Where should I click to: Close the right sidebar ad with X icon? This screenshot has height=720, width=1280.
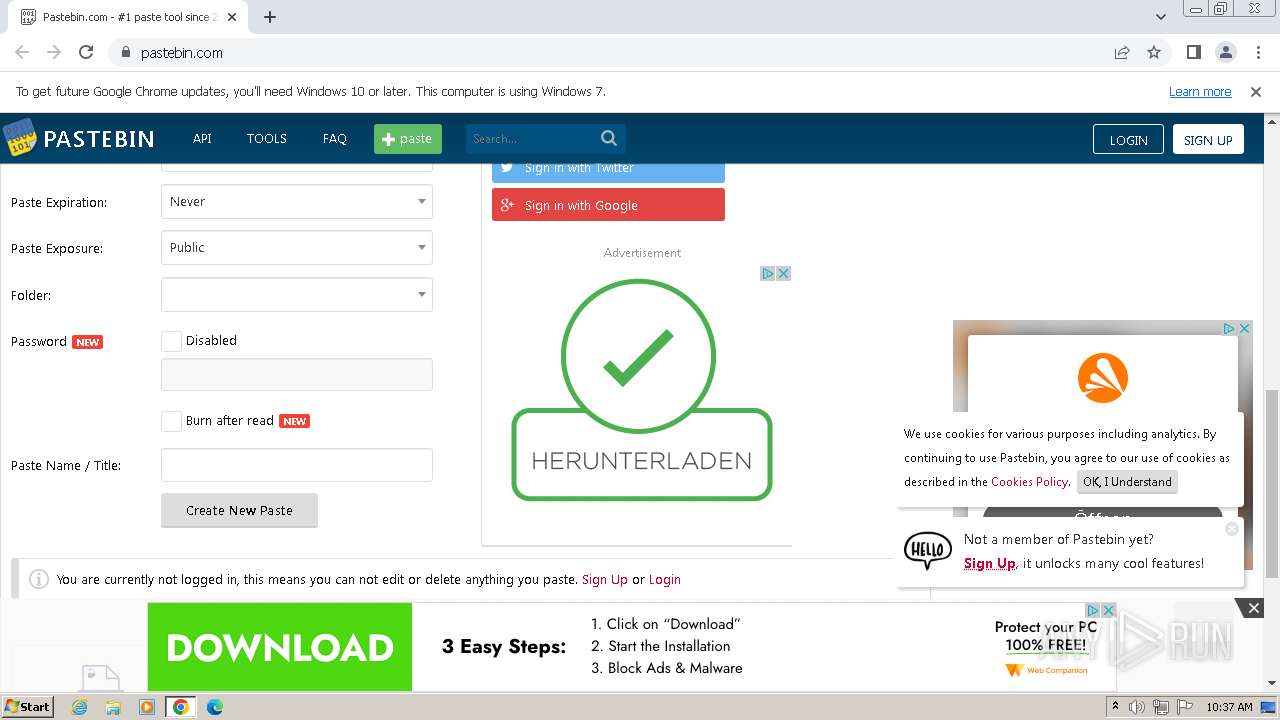click(x=1245, y=328)
